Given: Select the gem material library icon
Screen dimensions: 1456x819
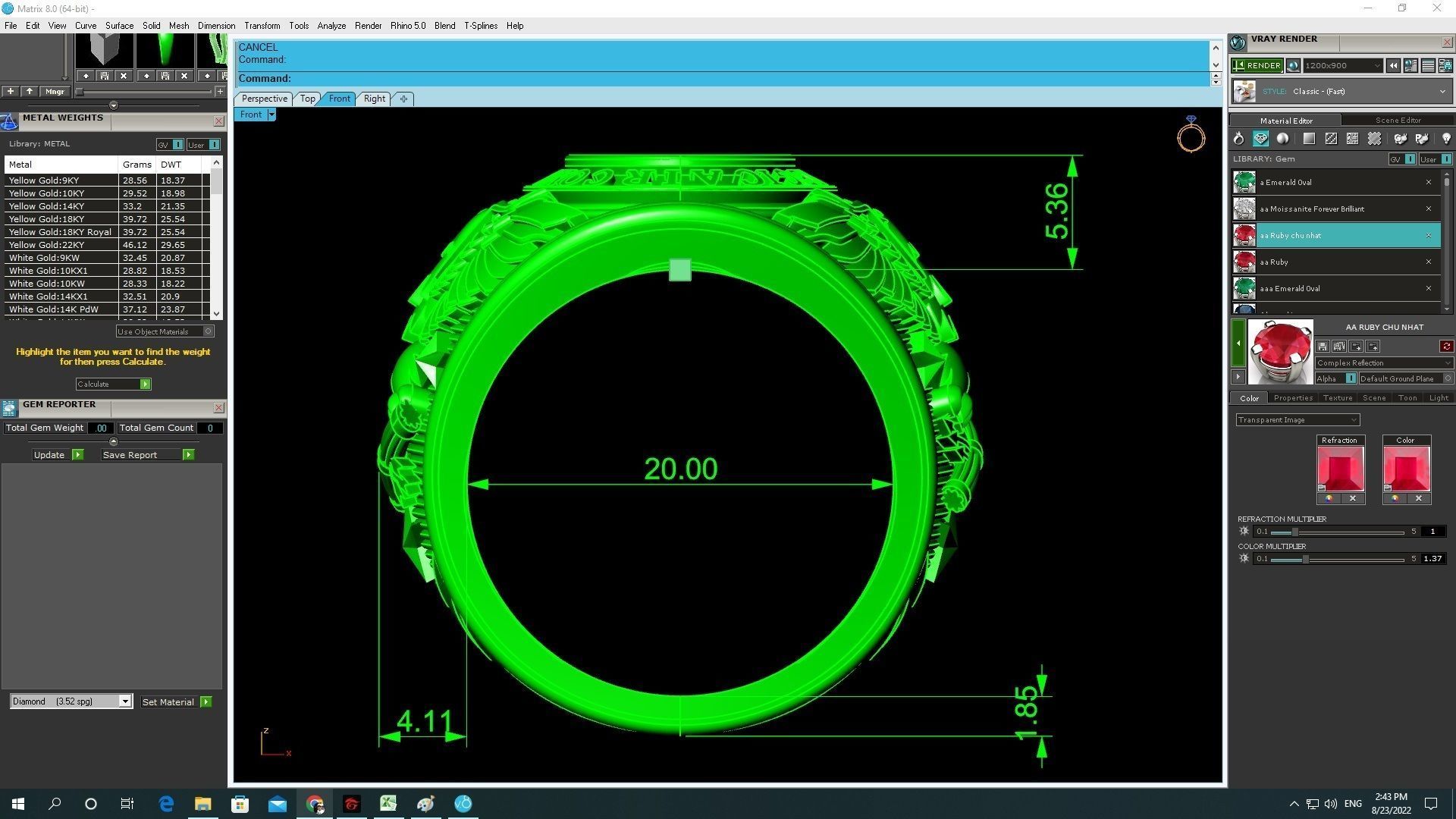Looking at the screenshot, I should (1260, 139).
